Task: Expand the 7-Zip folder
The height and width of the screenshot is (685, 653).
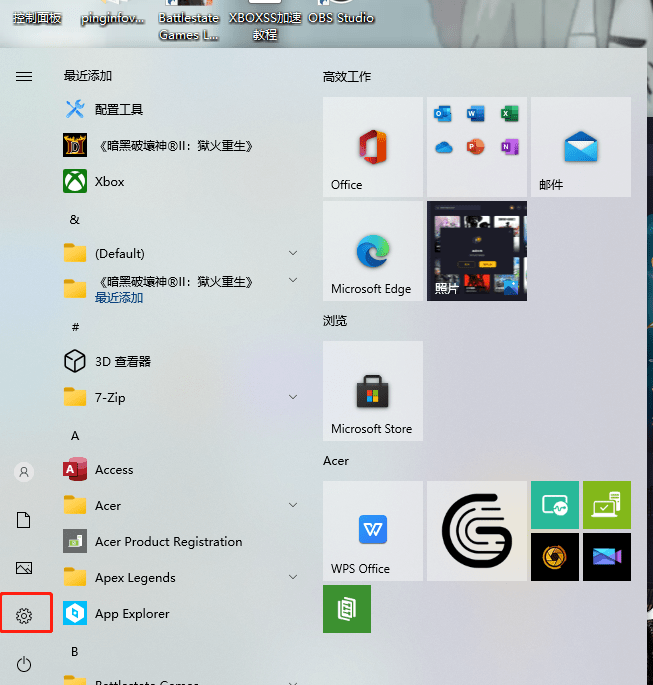Action: (x=293, y=398)
